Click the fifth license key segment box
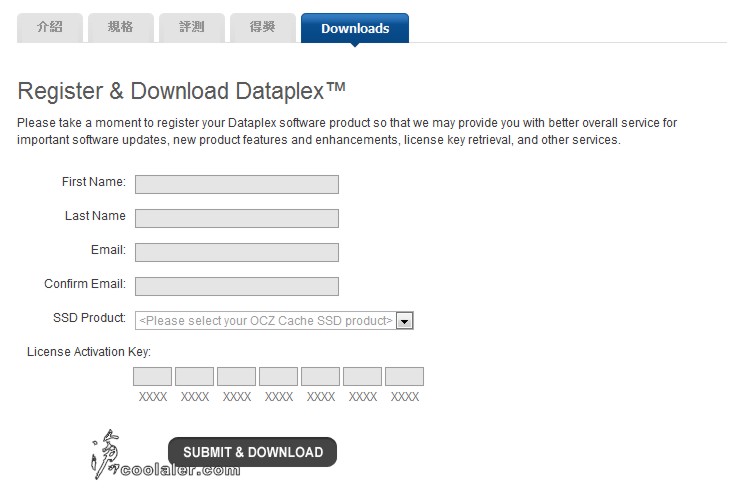The height and width of the screenshot is (498, 740). click(x=320, y=377)
